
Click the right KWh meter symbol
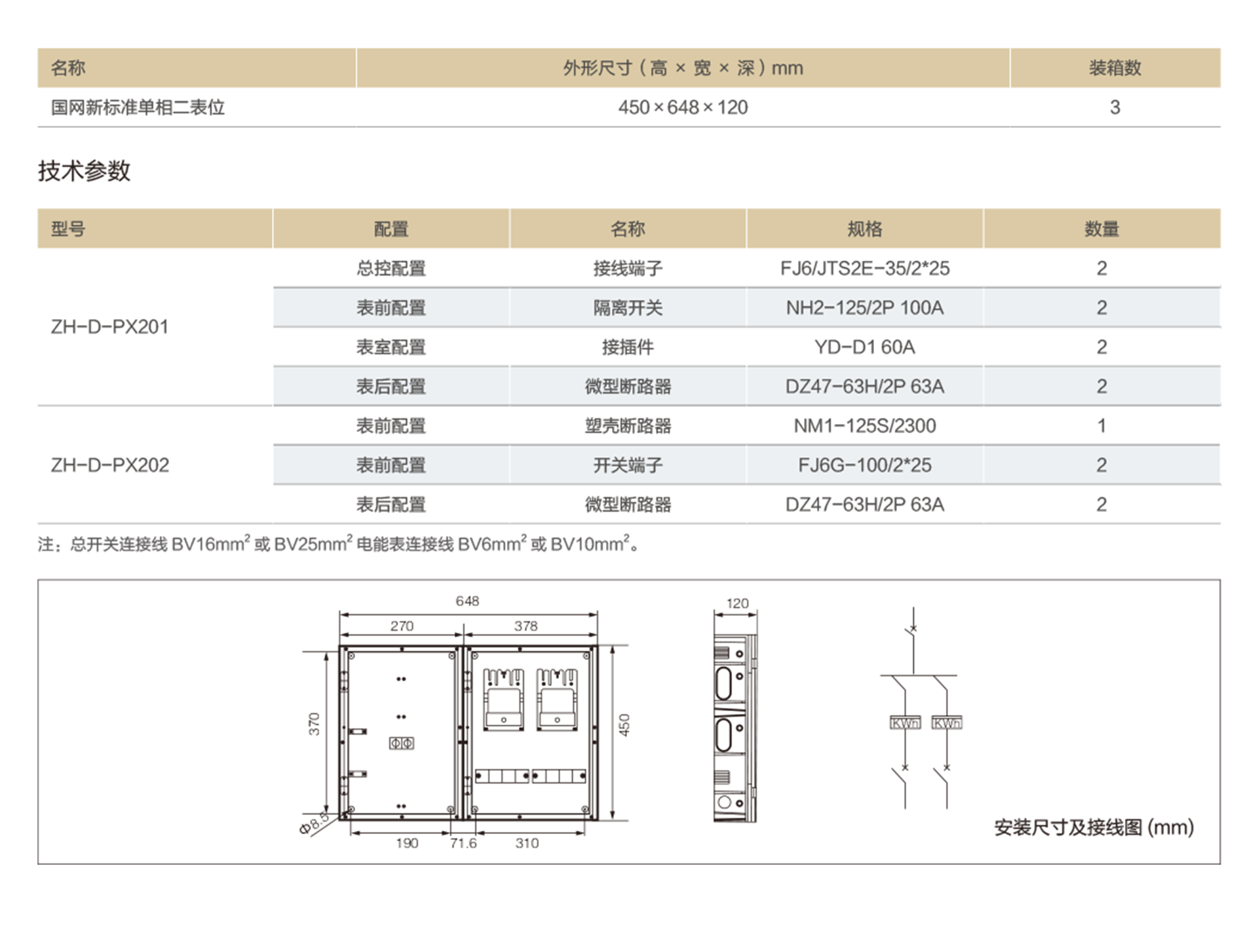click(947, 723)
